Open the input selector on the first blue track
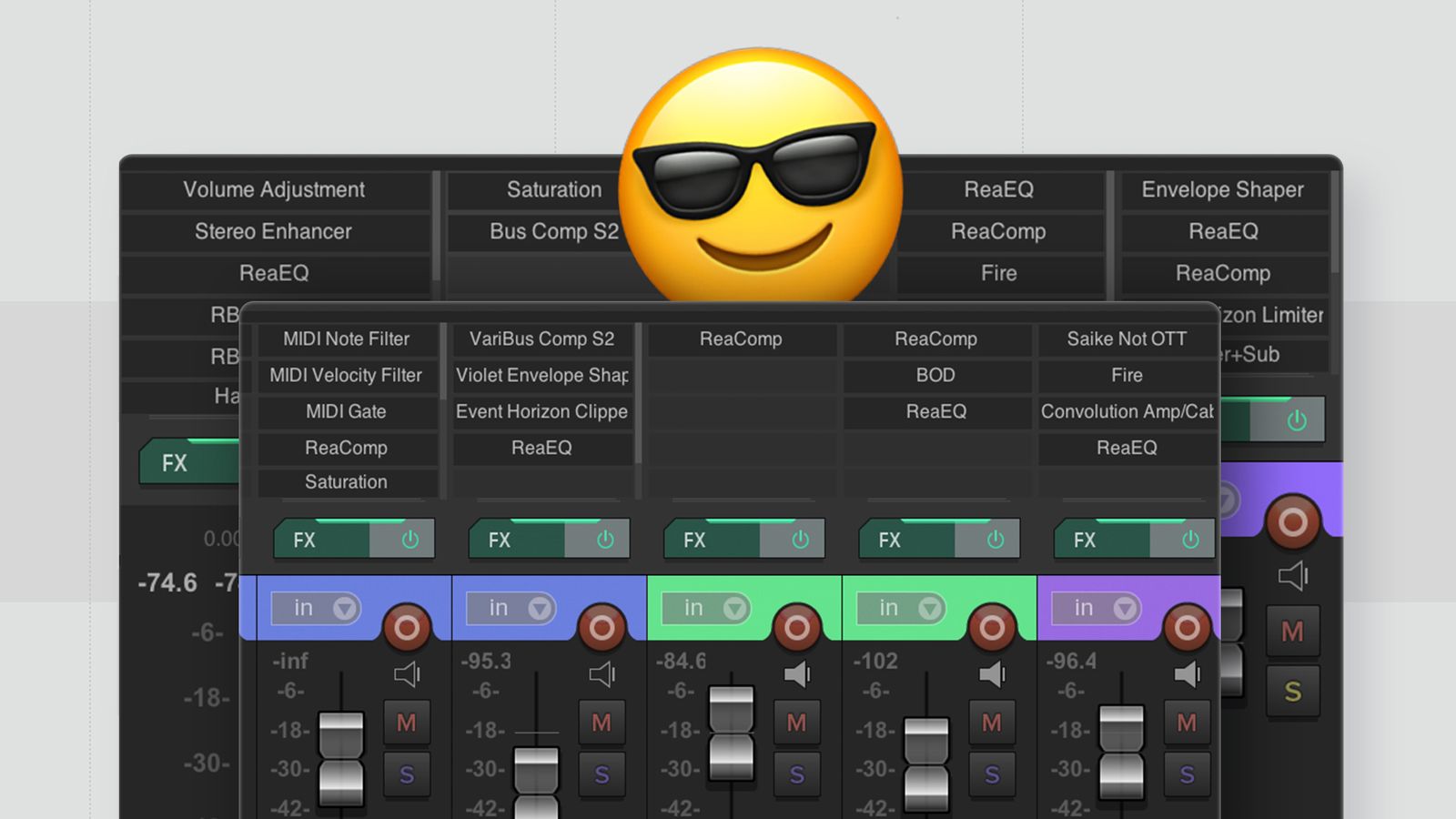Viewport: 1456px width, 819px height. (x=317, y=608)
